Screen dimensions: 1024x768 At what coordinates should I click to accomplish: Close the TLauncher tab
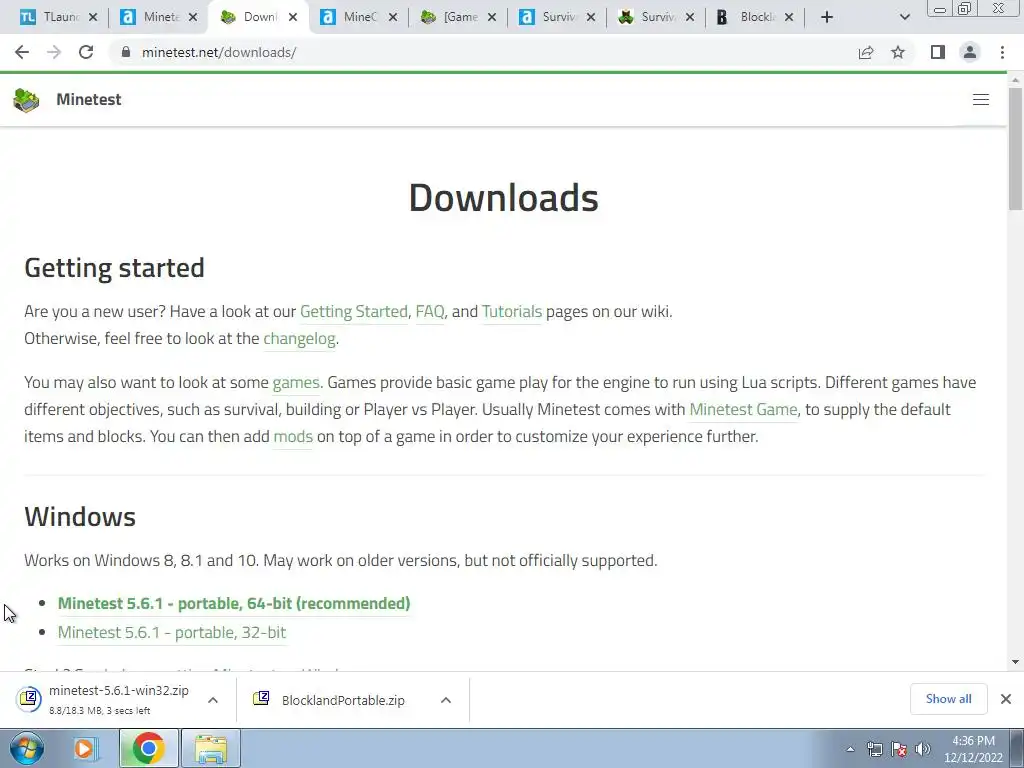tap(93, 18)
